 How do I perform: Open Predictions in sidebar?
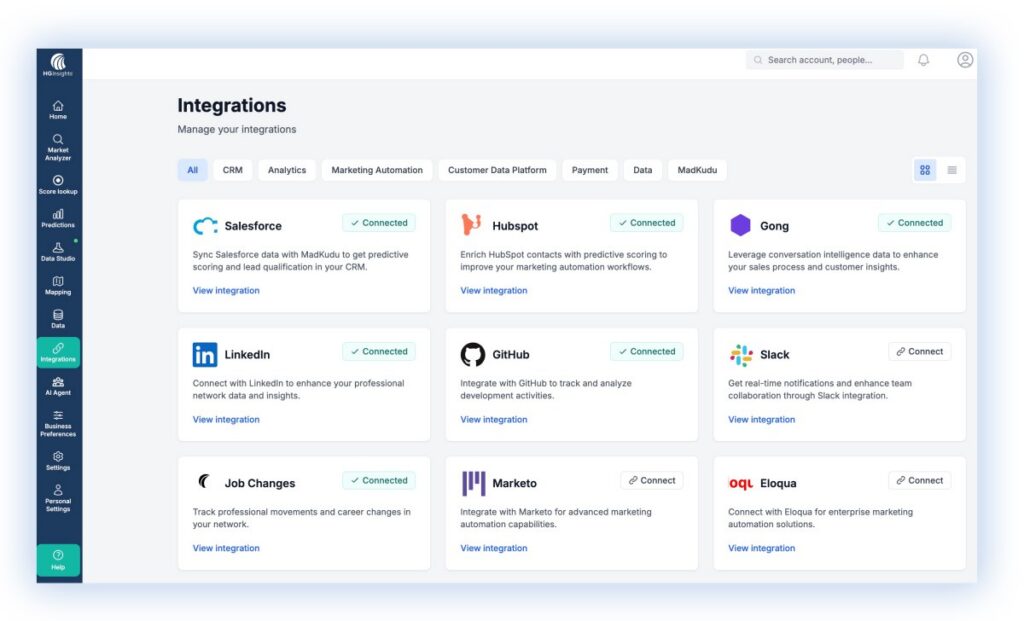click(x=58, y=218)
